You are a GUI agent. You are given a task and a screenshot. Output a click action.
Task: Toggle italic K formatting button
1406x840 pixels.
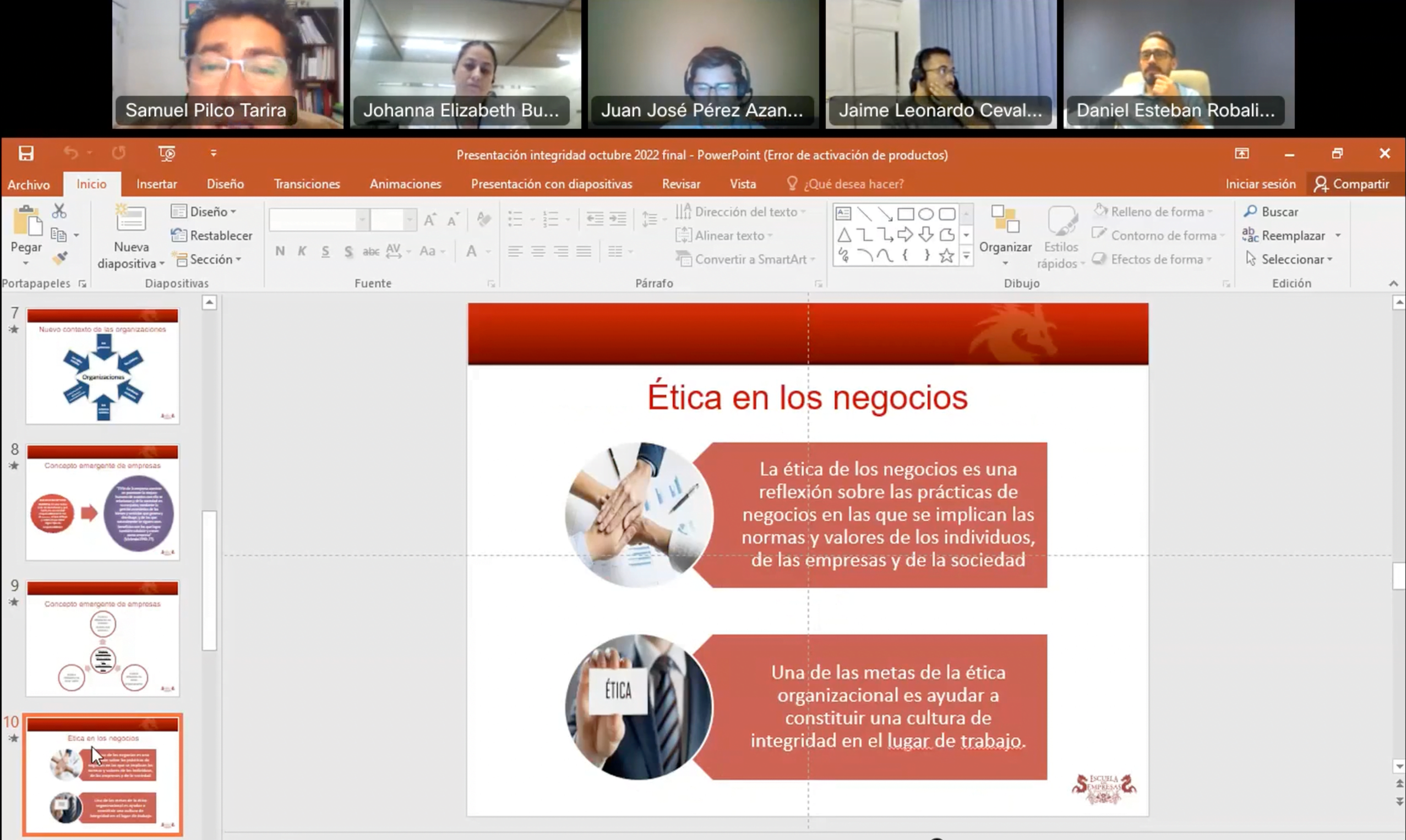click(302, 251)
